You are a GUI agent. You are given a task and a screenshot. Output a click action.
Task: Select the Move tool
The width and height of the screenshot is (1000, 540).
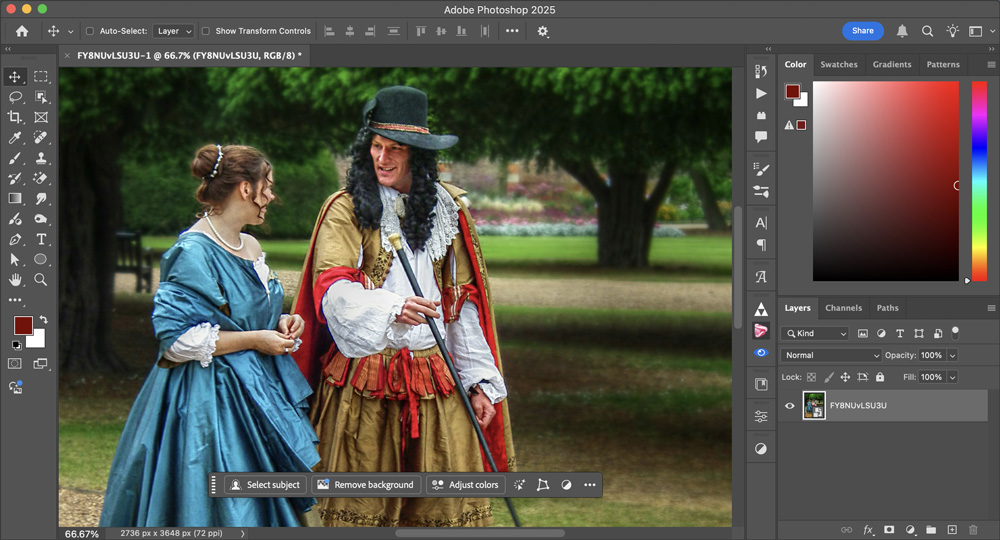click(15, 77)
